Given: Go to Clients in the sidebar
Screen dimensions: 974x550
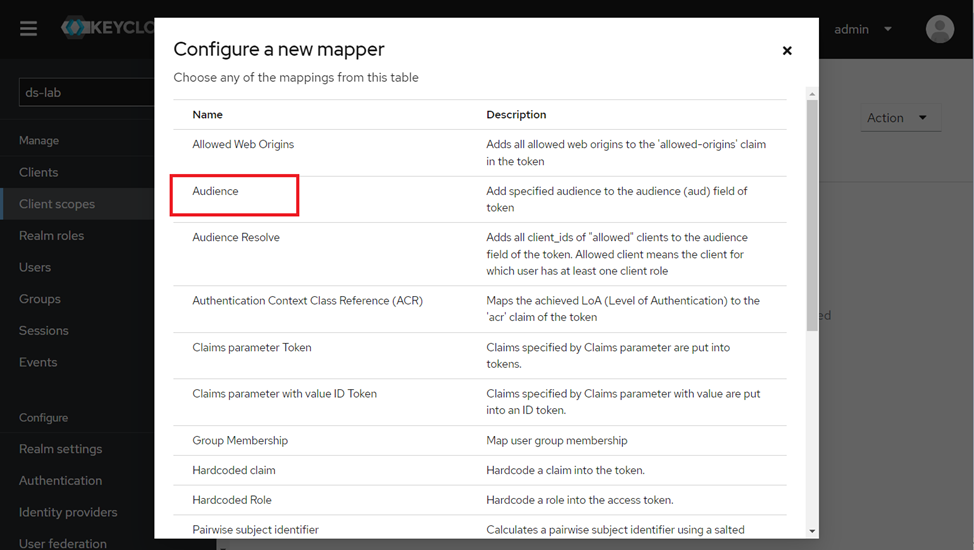Looking at the screenshot, I should (39, 172).
